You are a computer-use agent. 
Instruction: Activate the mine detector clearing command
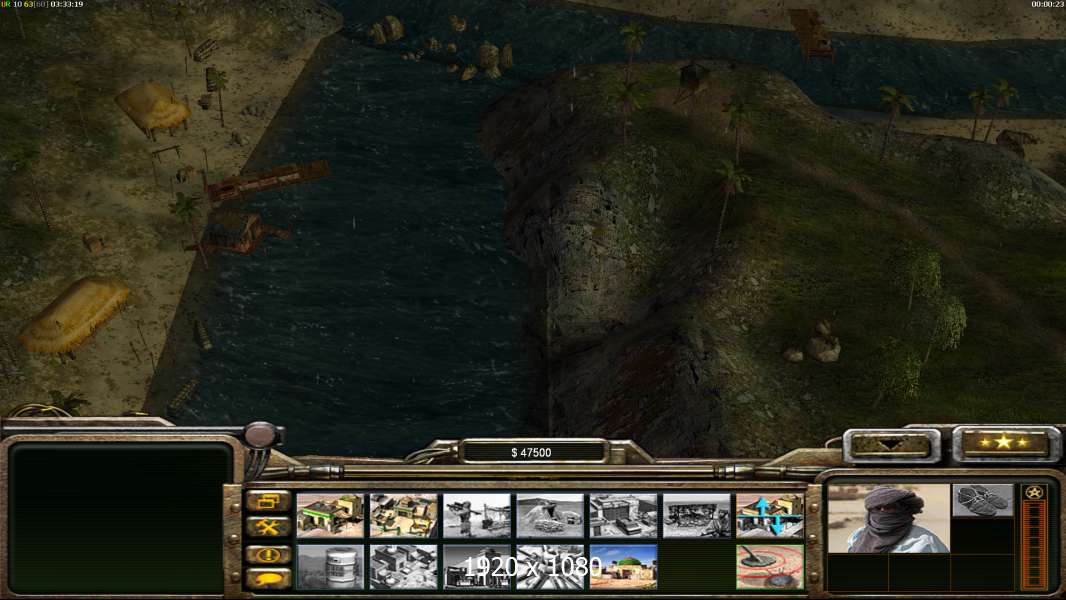[x=770, y=566]
